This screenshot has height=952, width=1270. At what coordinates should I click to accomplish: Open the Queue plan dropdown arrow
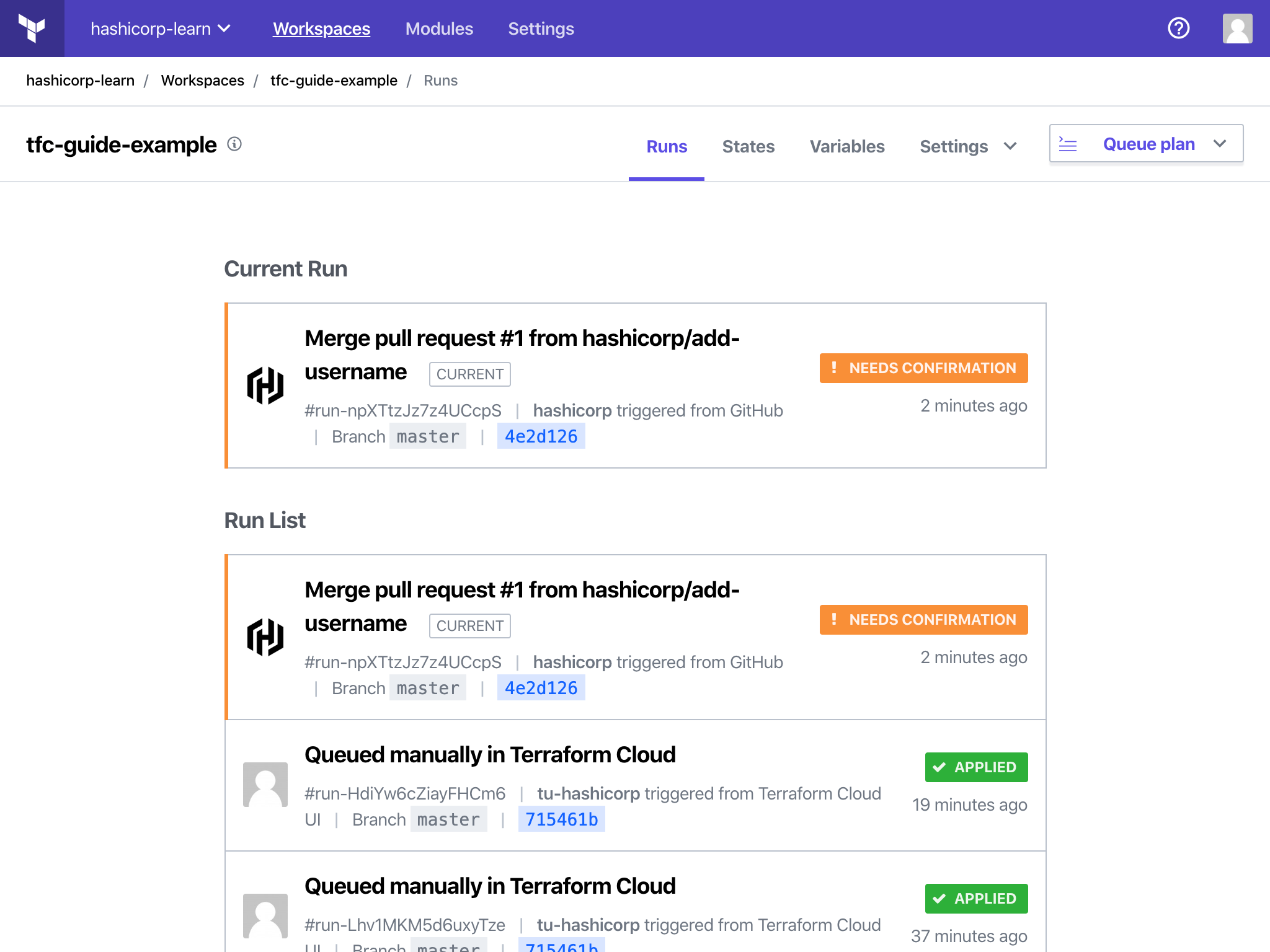1220,144
